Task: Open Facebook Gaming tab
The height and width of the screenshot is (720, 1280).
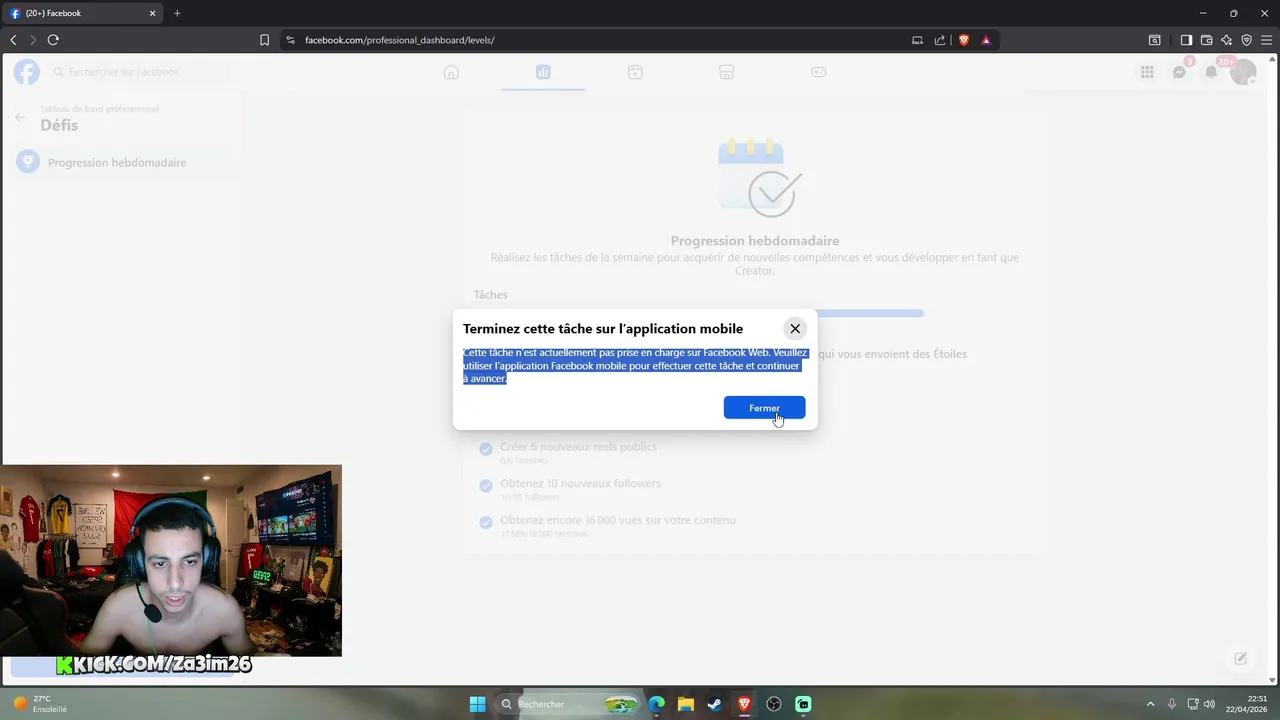Action: click(818, 72)
